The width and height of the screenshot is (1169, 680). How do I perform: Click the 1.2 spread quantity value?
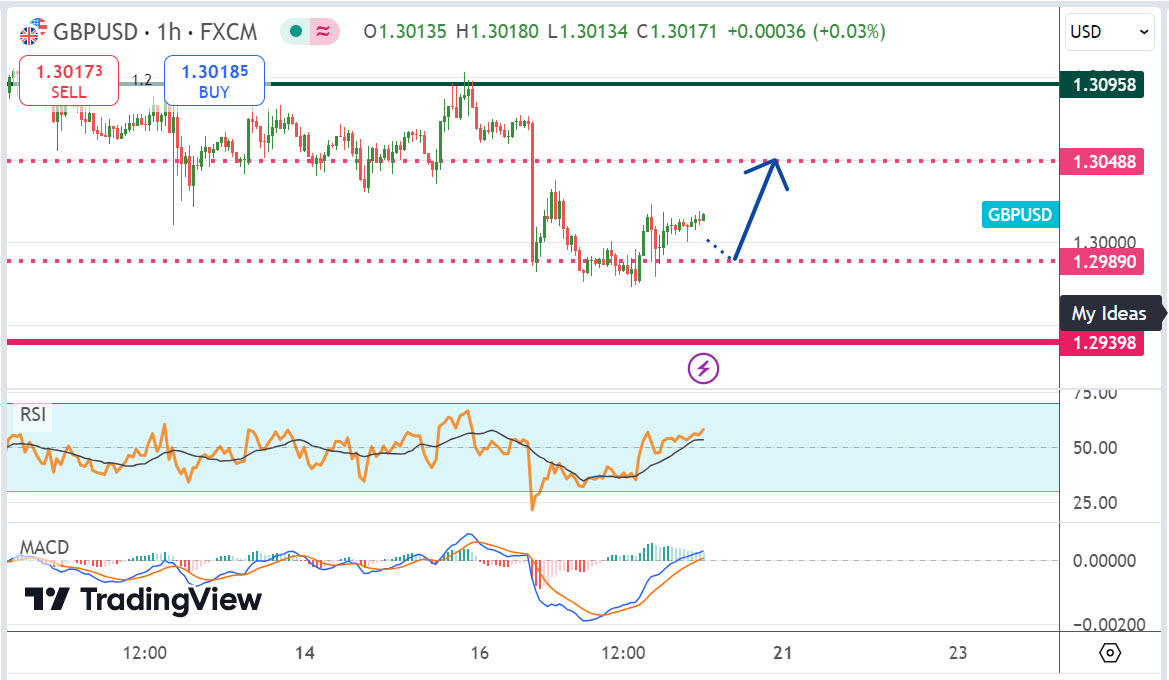coord(142,80)
